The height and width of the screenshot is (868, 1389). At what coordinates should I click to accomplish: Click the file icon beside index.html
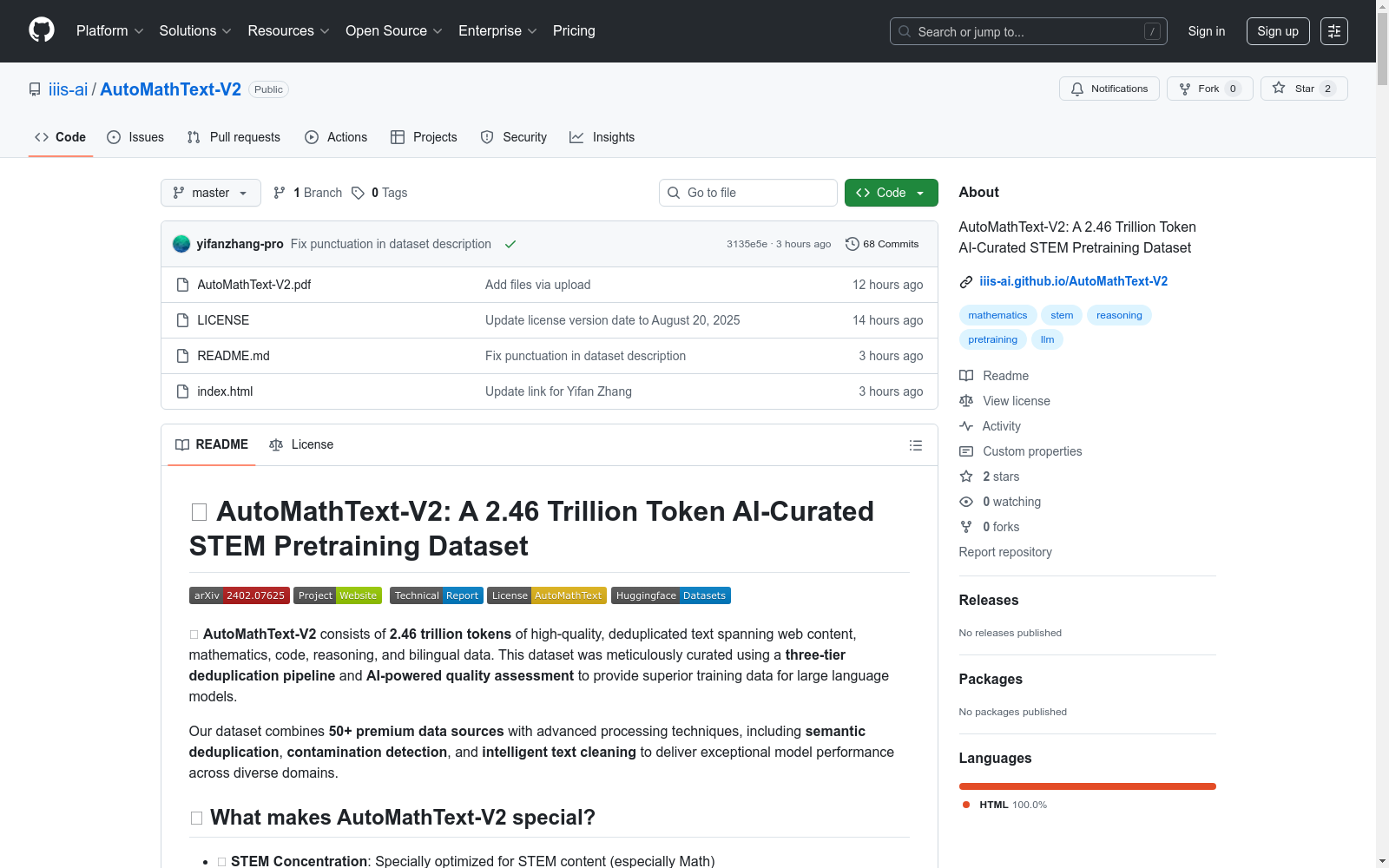click(x=182, y=391)
